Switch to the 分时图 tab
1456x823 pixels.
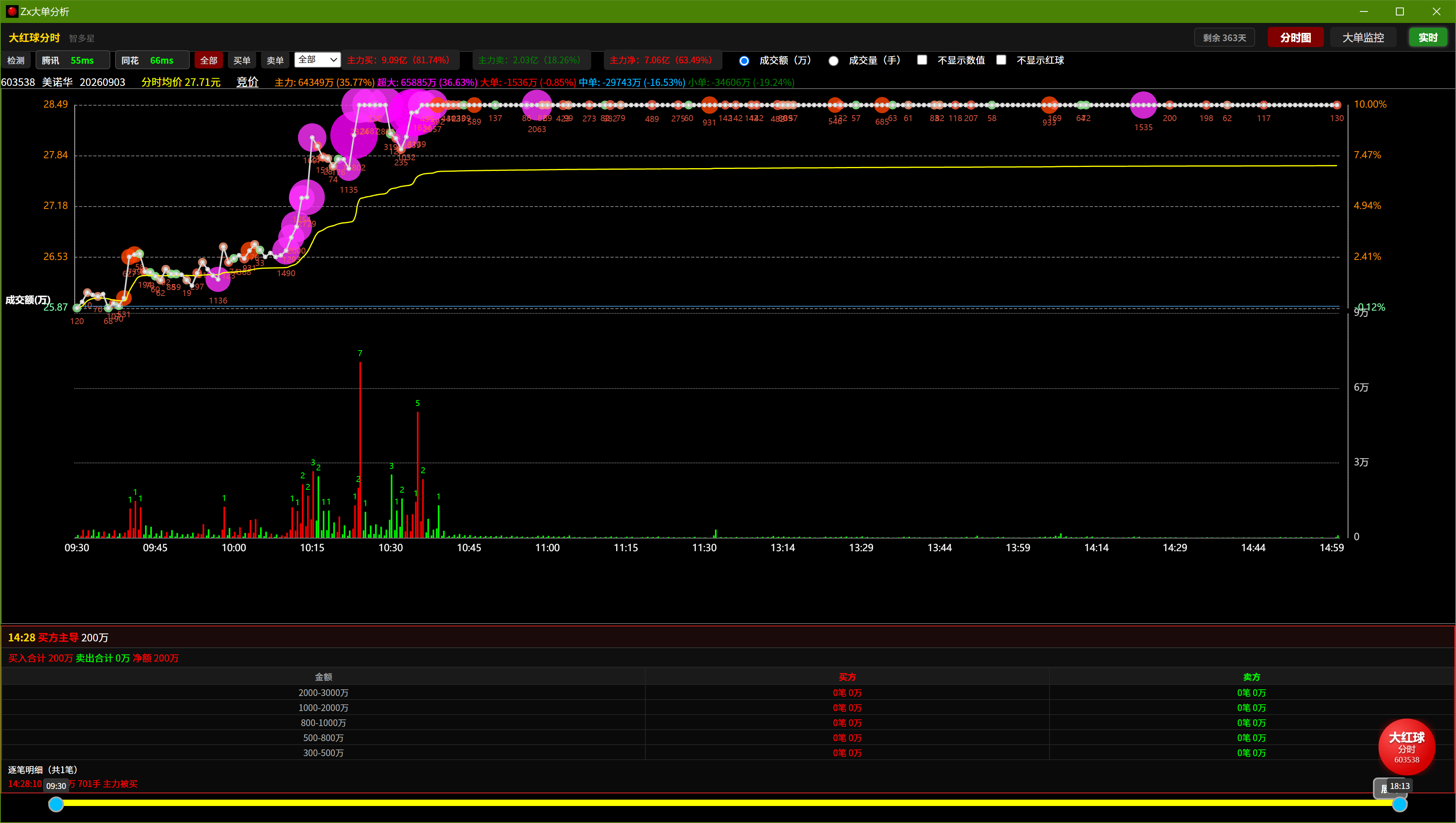point(1295,38)
